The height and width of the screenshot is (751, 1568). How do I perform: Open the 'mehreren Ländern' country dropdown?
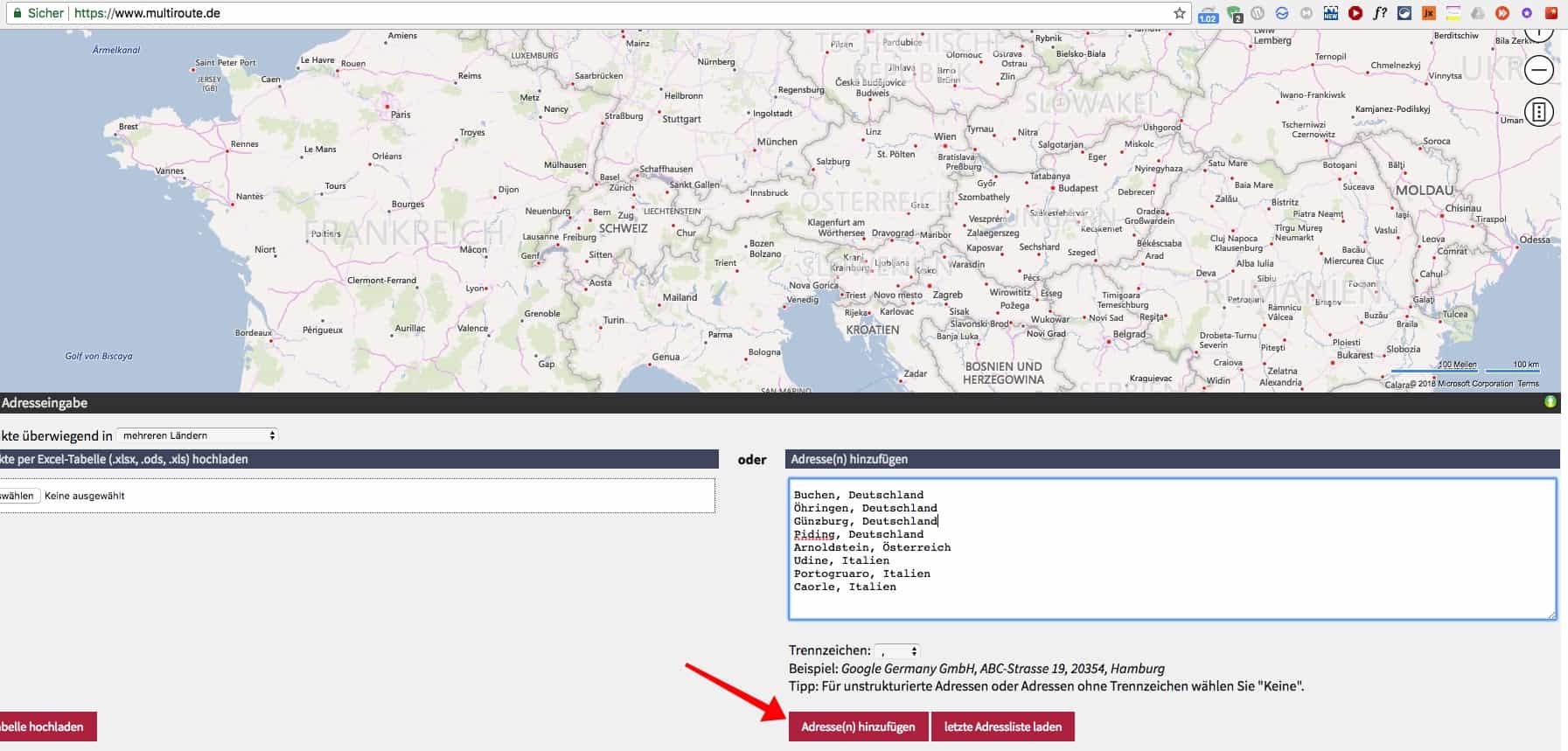(x=198, y=435)
